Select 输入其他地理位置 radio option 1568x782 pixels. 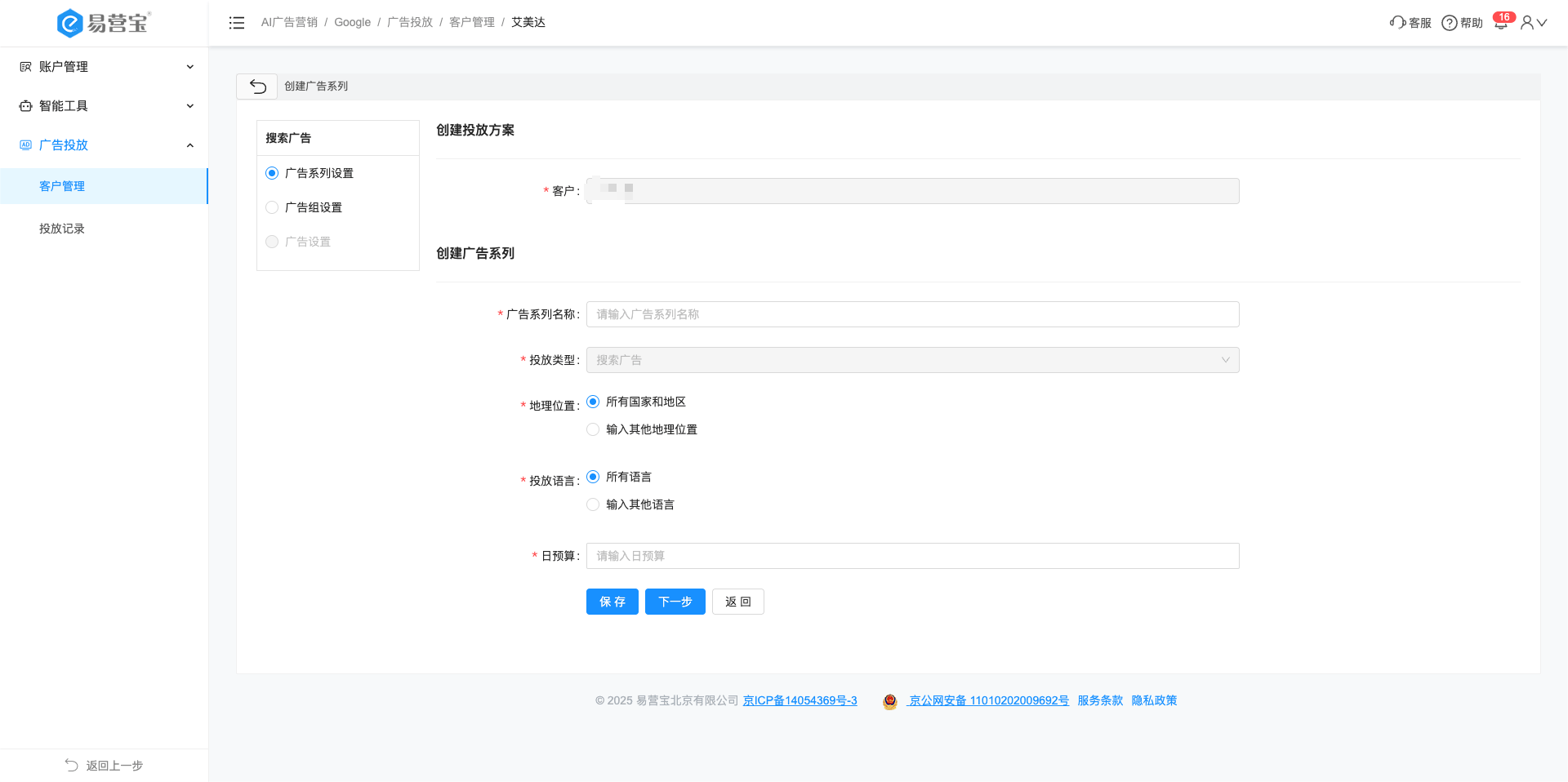pyautogui.click(x=594, y=429)
